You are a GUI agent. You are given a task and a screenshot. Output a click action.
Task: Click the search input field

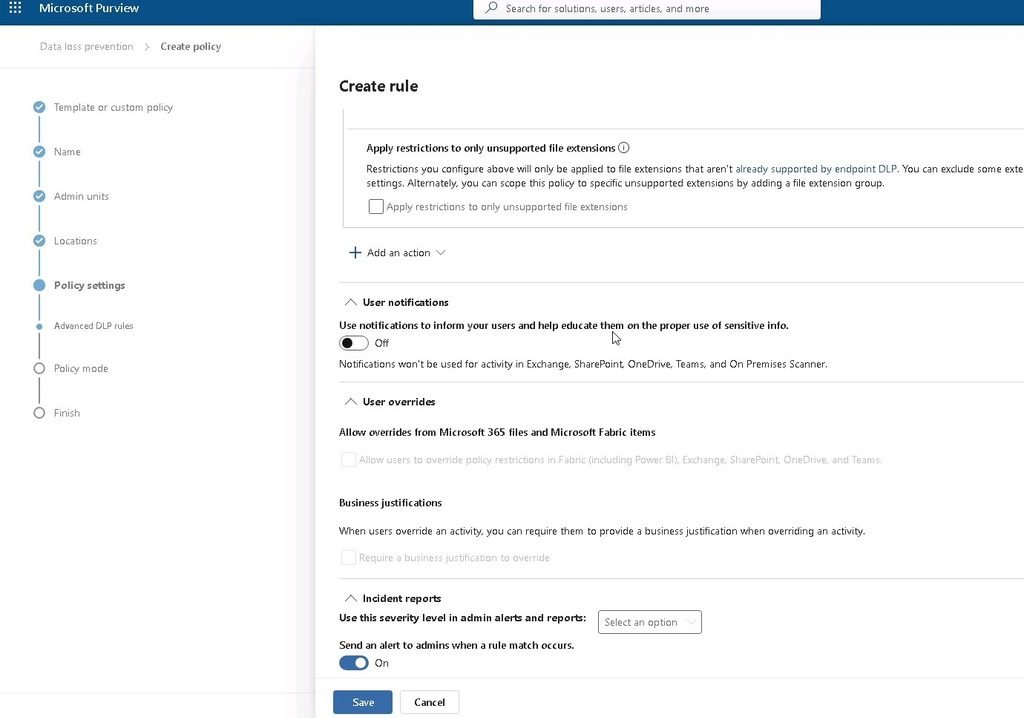647,8
